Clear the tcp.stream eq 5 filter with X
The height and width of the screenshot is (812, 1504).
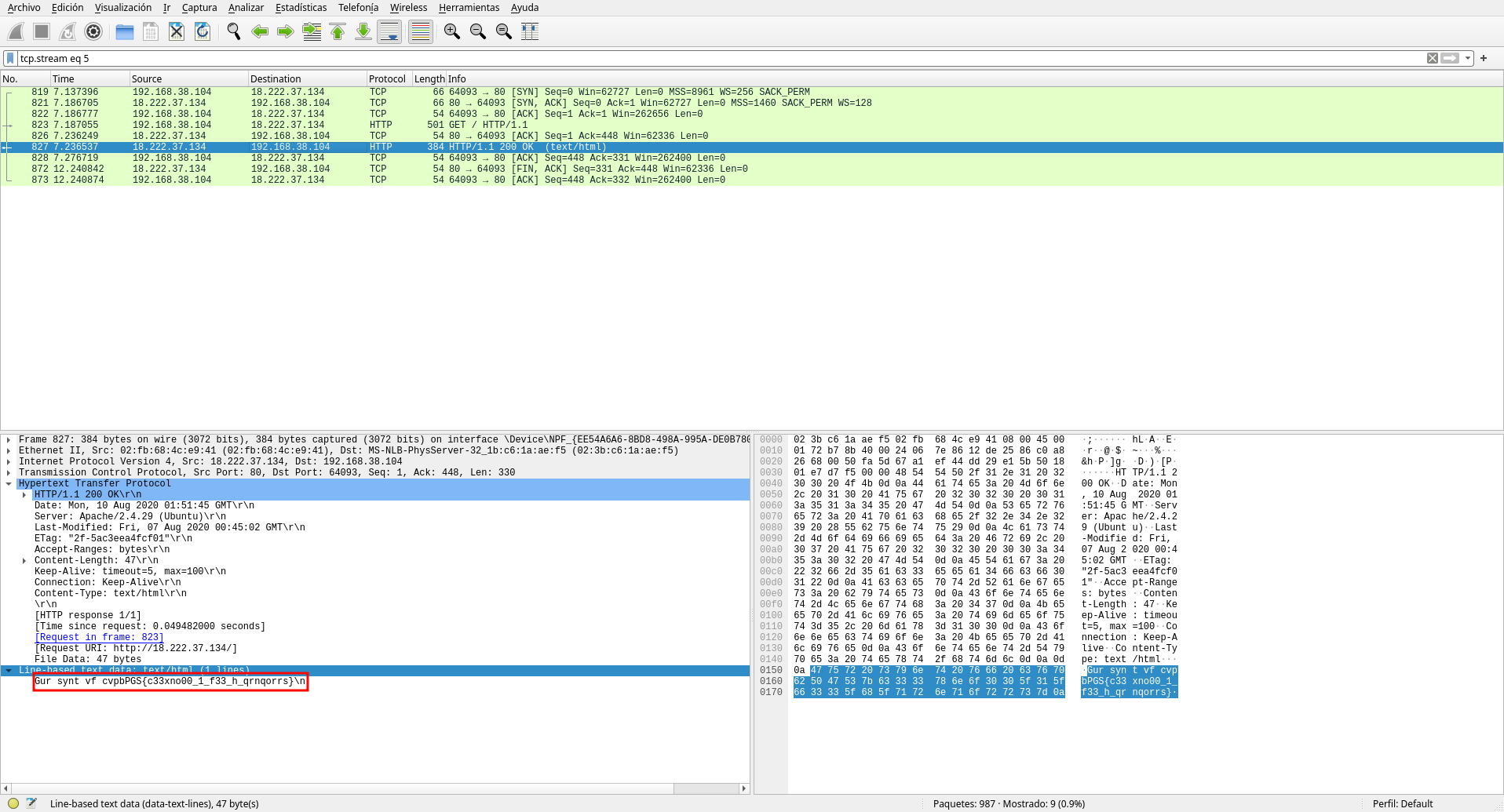1434,58
